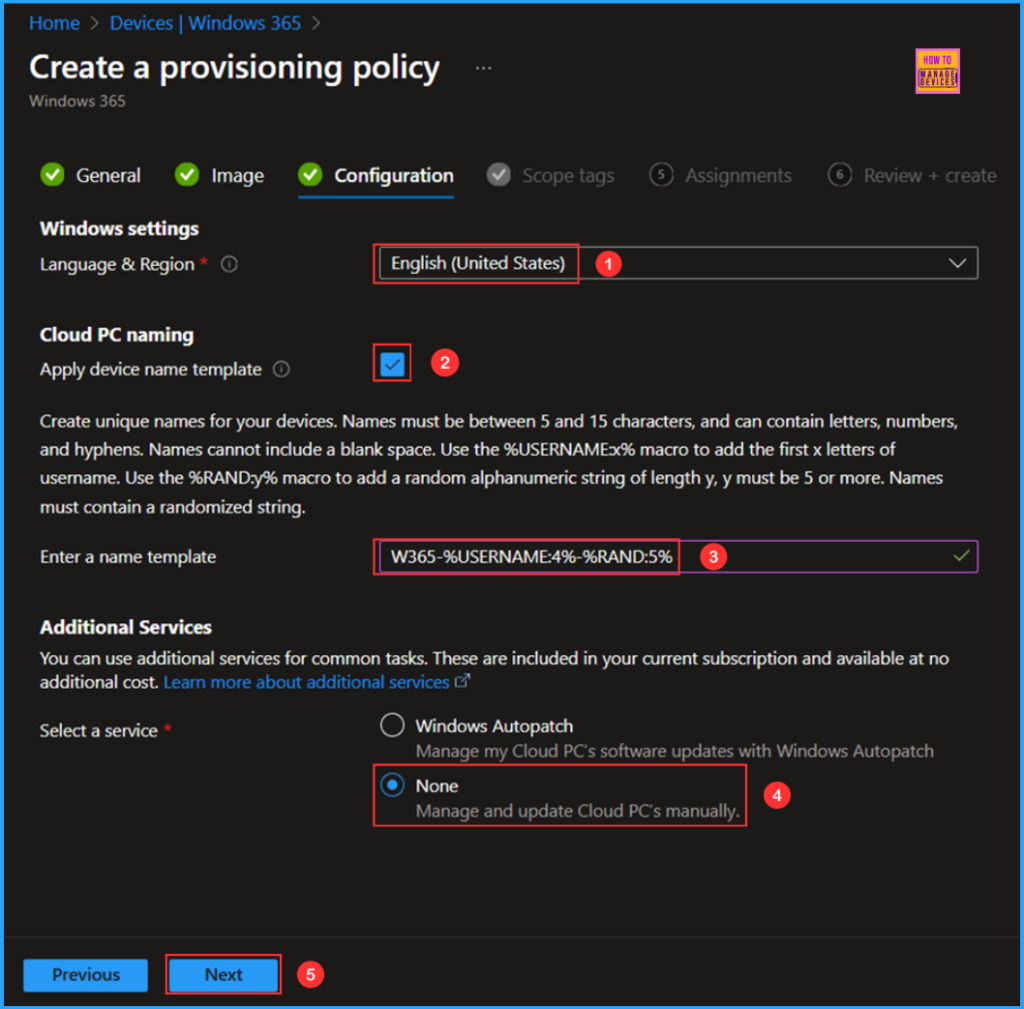Click the Create a provisioning policy title
The height and width of the screenshot is (1009, 1024).
[234, 68]
